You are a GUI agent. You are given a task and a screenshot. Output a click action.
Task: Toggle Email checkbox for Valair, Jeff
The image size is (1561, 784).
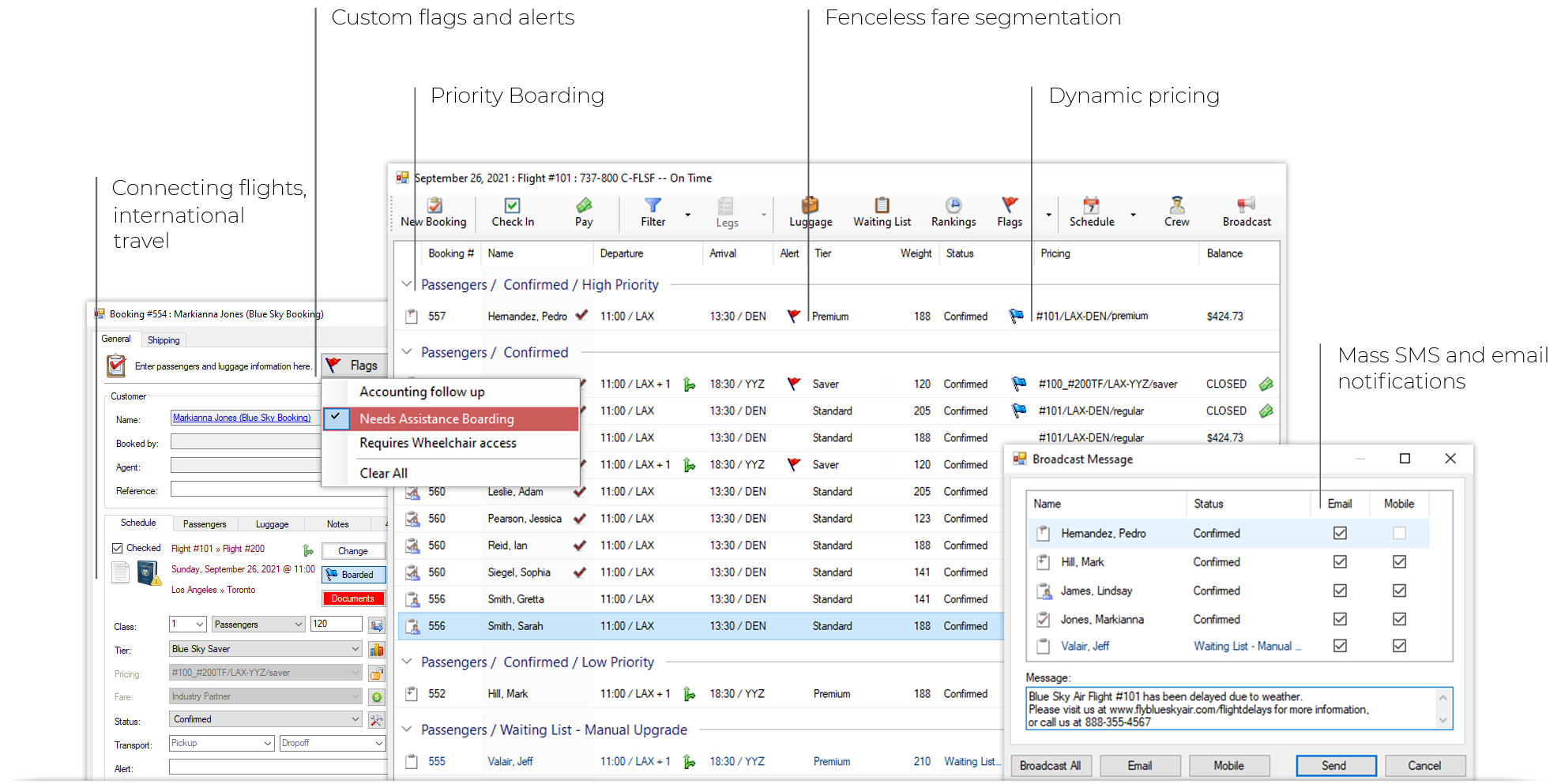[x=1340, y=646]
